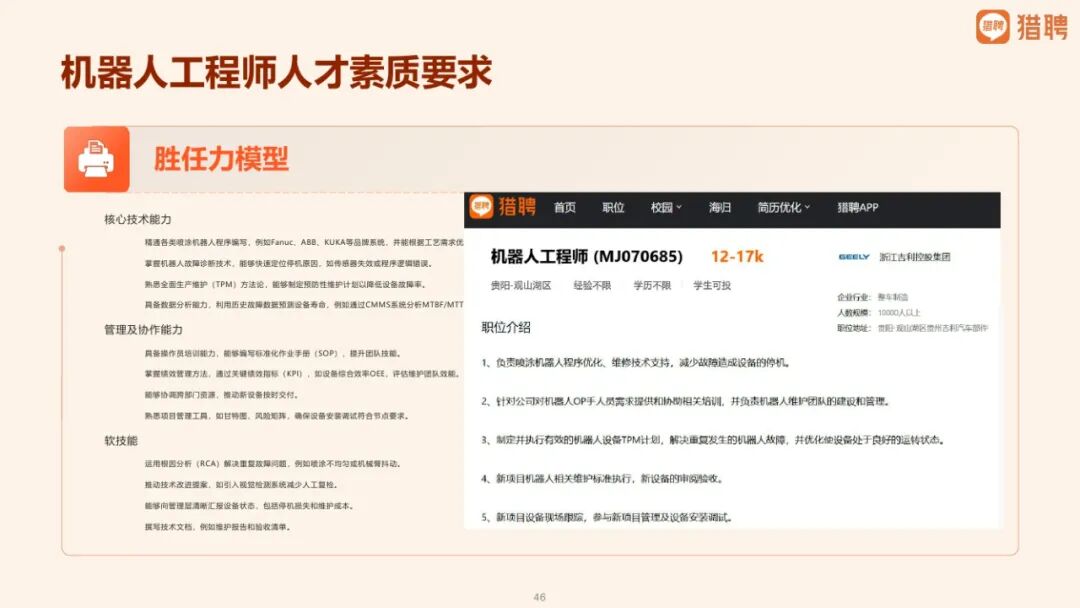Image resolution: width=1080 pixels, height=608 pixels.
Task: Click the line about 关键绩效指标（KPI）
Action: (x=302, y=374)
